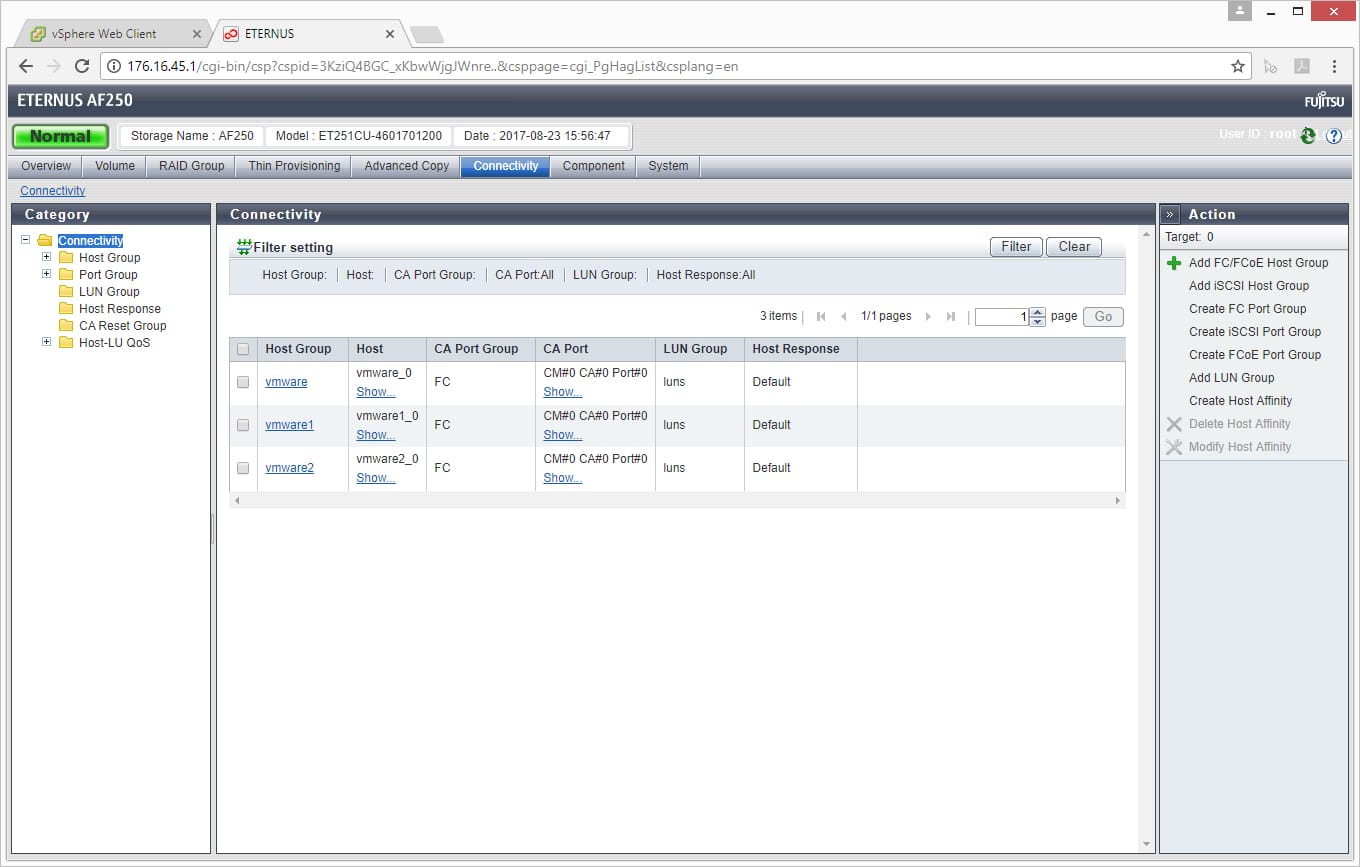Bookmark this page with the star icon
The image size is (1360, 867).
point(1238,66)
